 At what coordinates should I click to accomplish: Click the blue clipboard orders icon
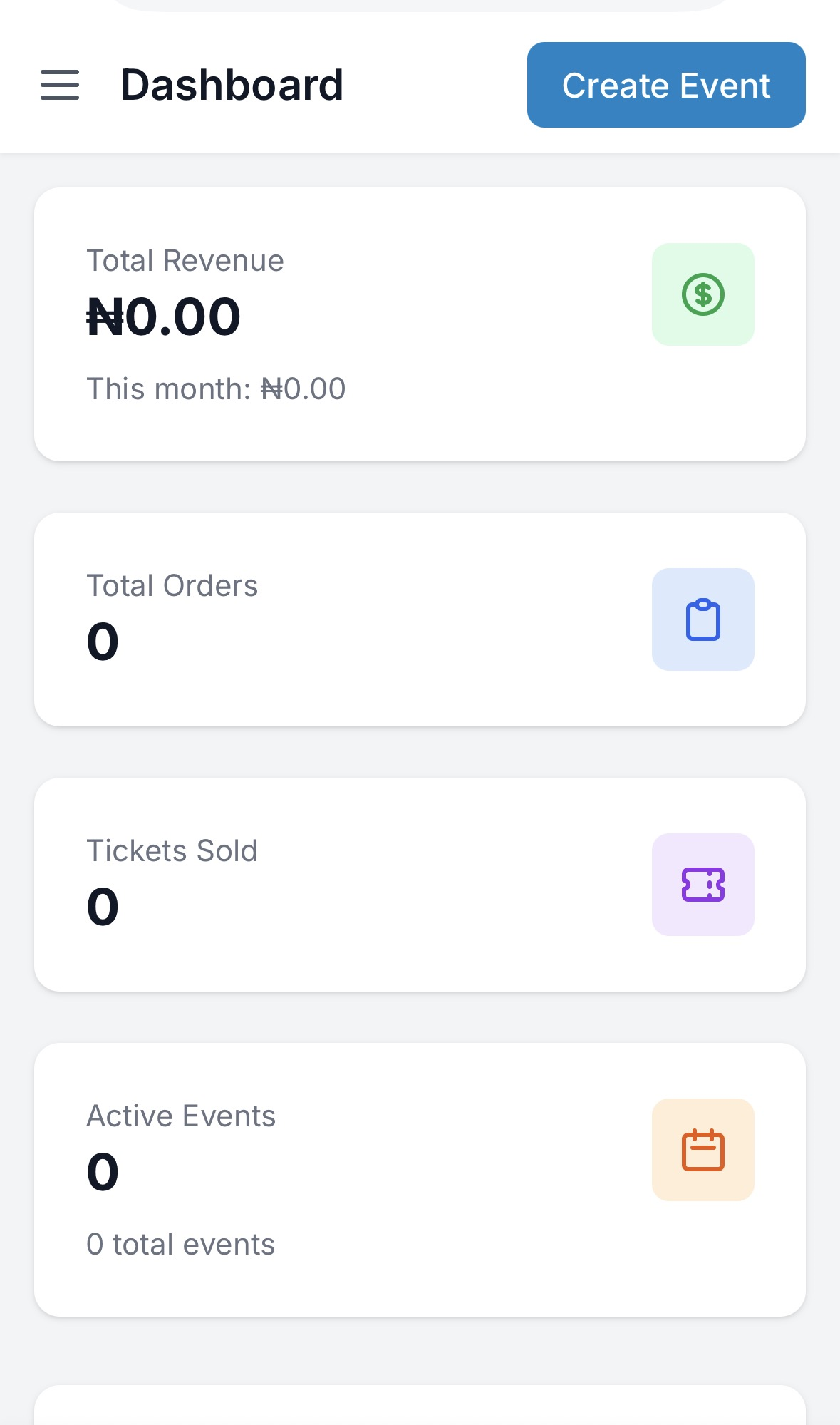(702, 619)
